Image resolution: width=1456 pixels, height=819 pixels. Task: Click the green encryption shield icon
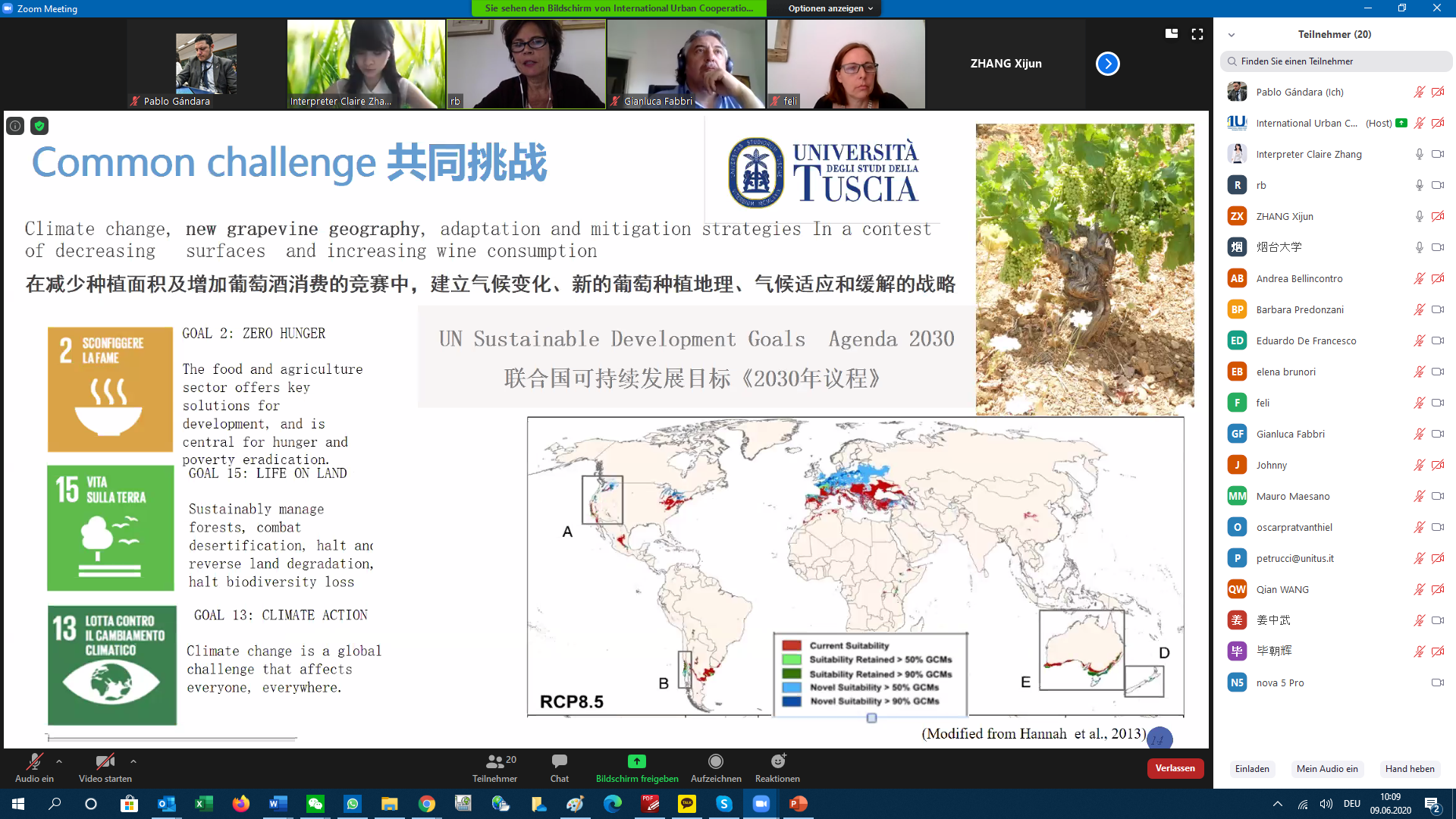click(39, 126)
